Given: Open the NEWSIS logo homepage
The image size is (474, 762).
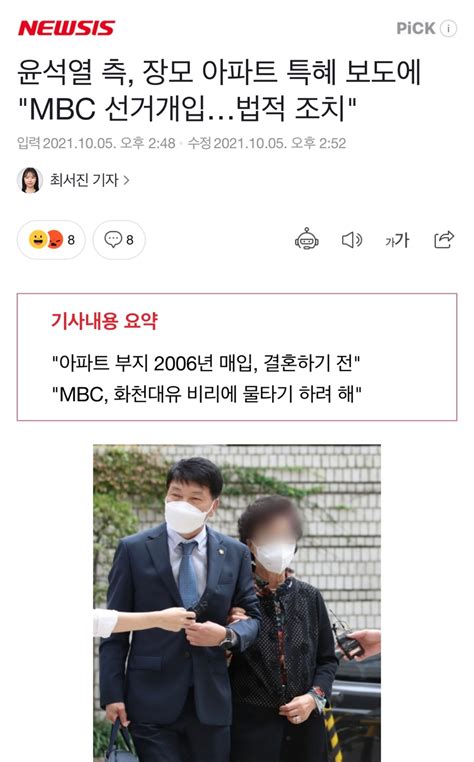Looking at the screenshot, I should (x=66, y=28).
